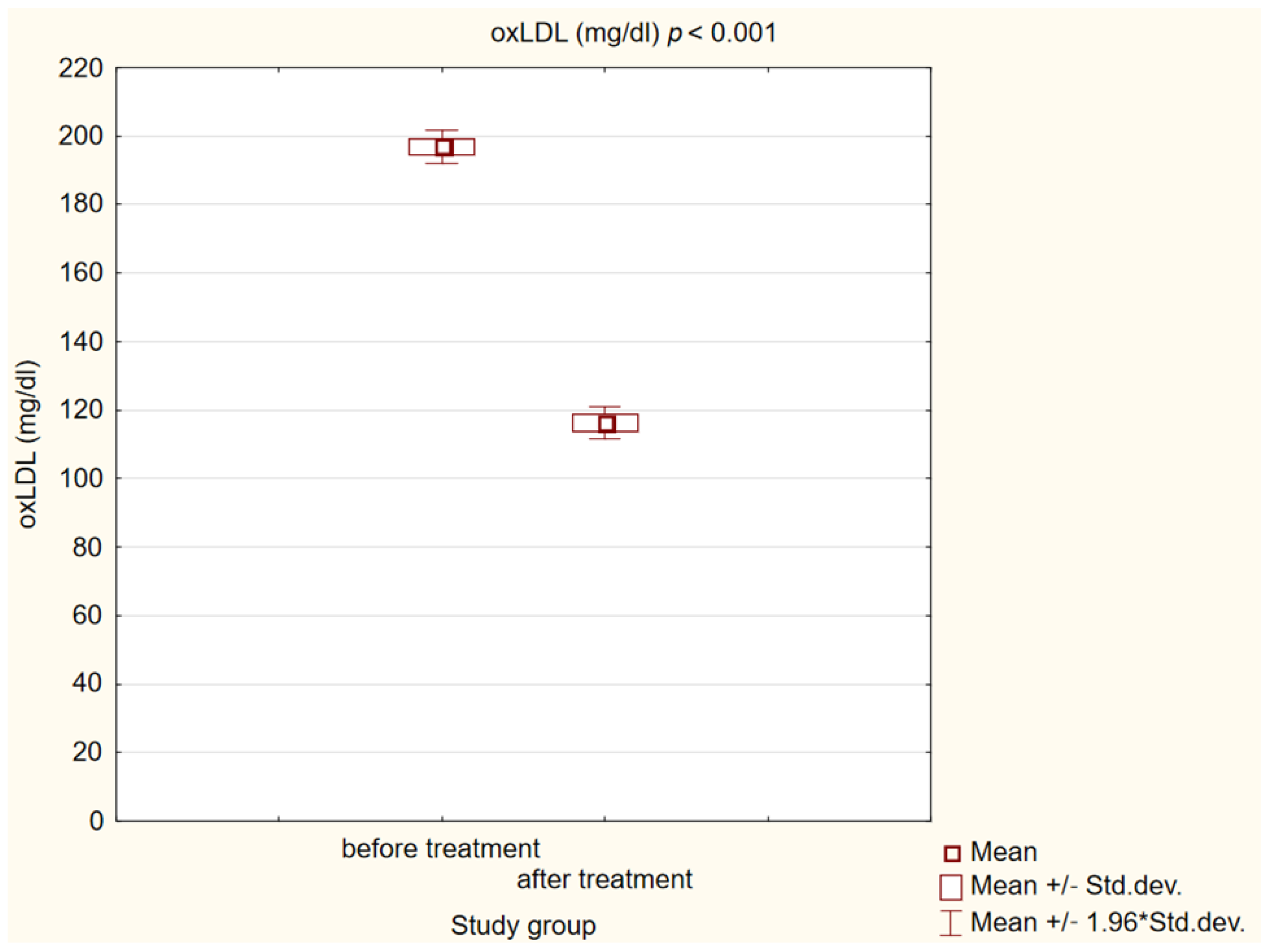
Task: Click the "before treatment" x-axis label
Action: [440, 849]
